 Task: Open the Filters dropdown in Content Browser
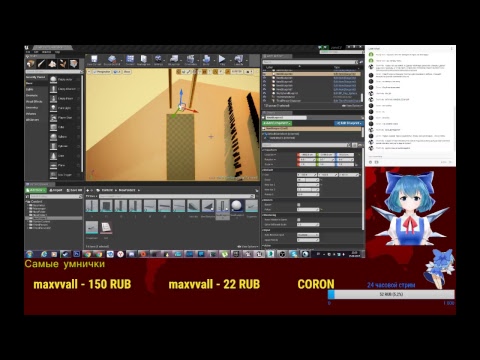coord(91,196)
